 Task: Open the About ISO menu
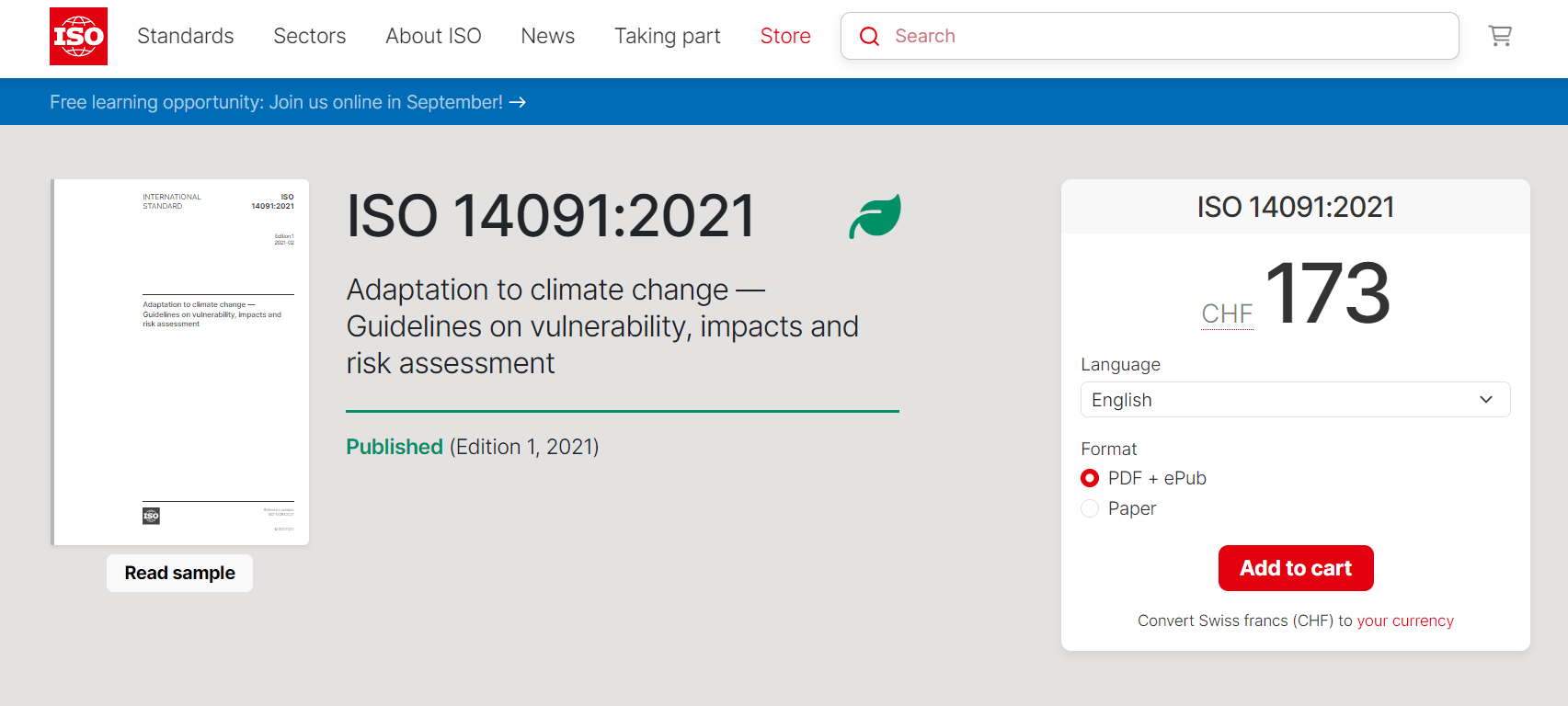point(433,36)
